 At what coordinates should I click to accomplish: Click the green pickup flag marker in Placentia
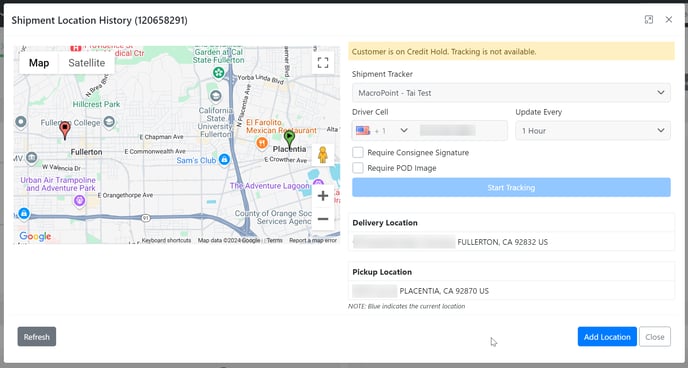[289, 139]
